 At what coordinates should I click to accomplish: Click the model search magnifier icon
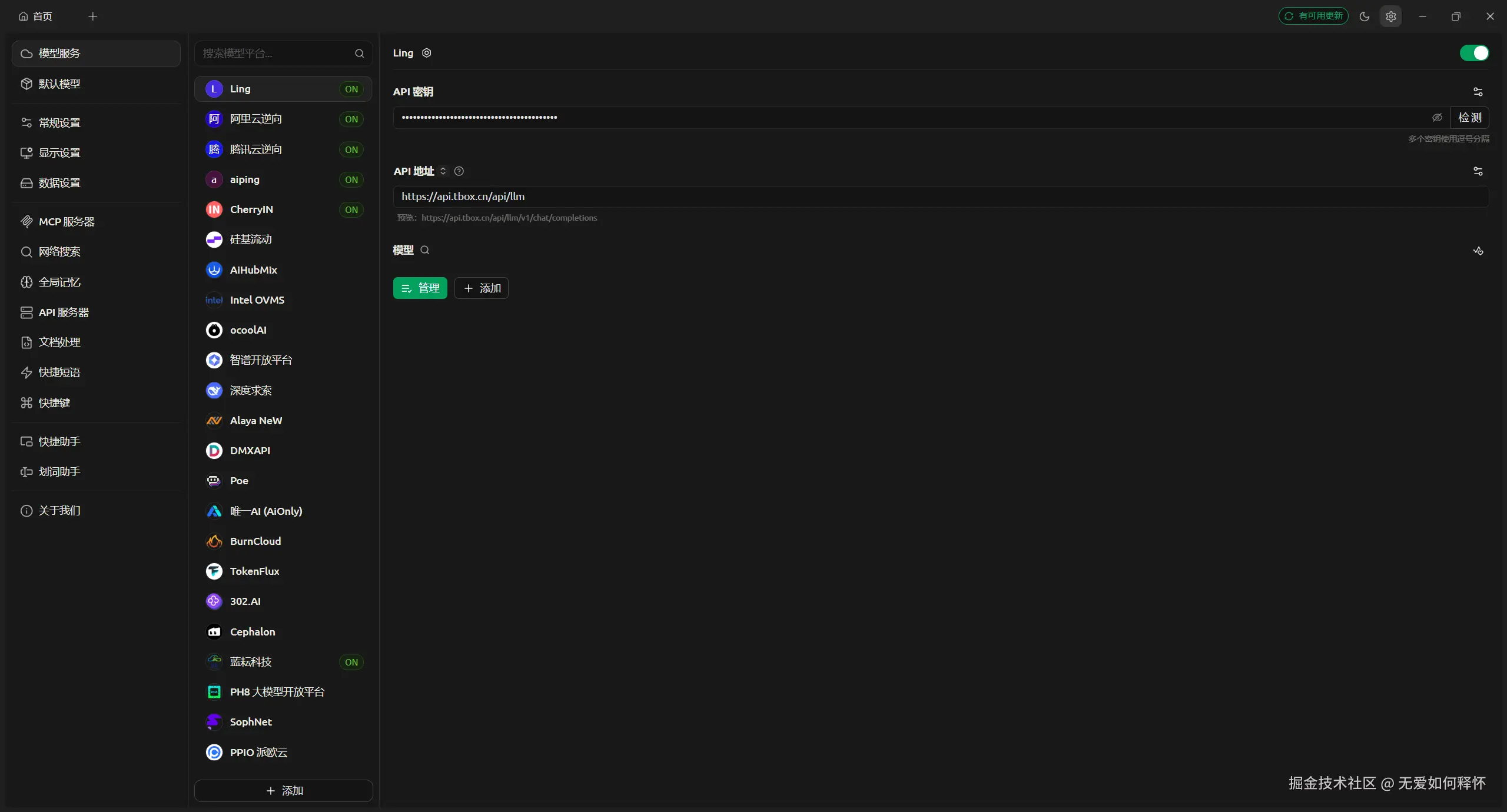tap(425, 250)
